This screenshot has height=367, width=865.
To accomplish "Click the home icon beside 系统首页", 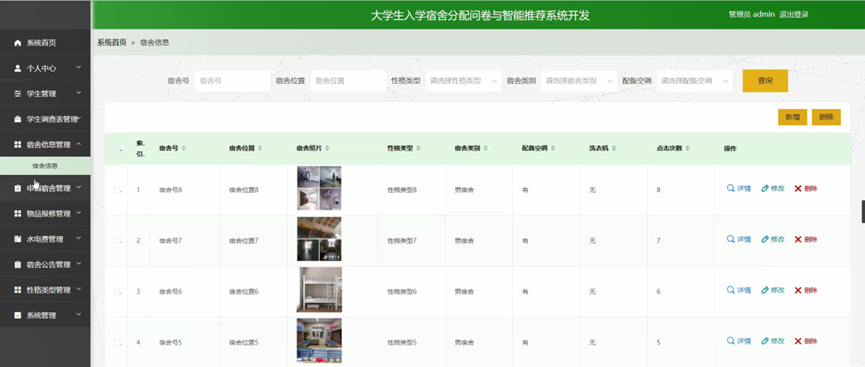I will click(x=18, y=43).
